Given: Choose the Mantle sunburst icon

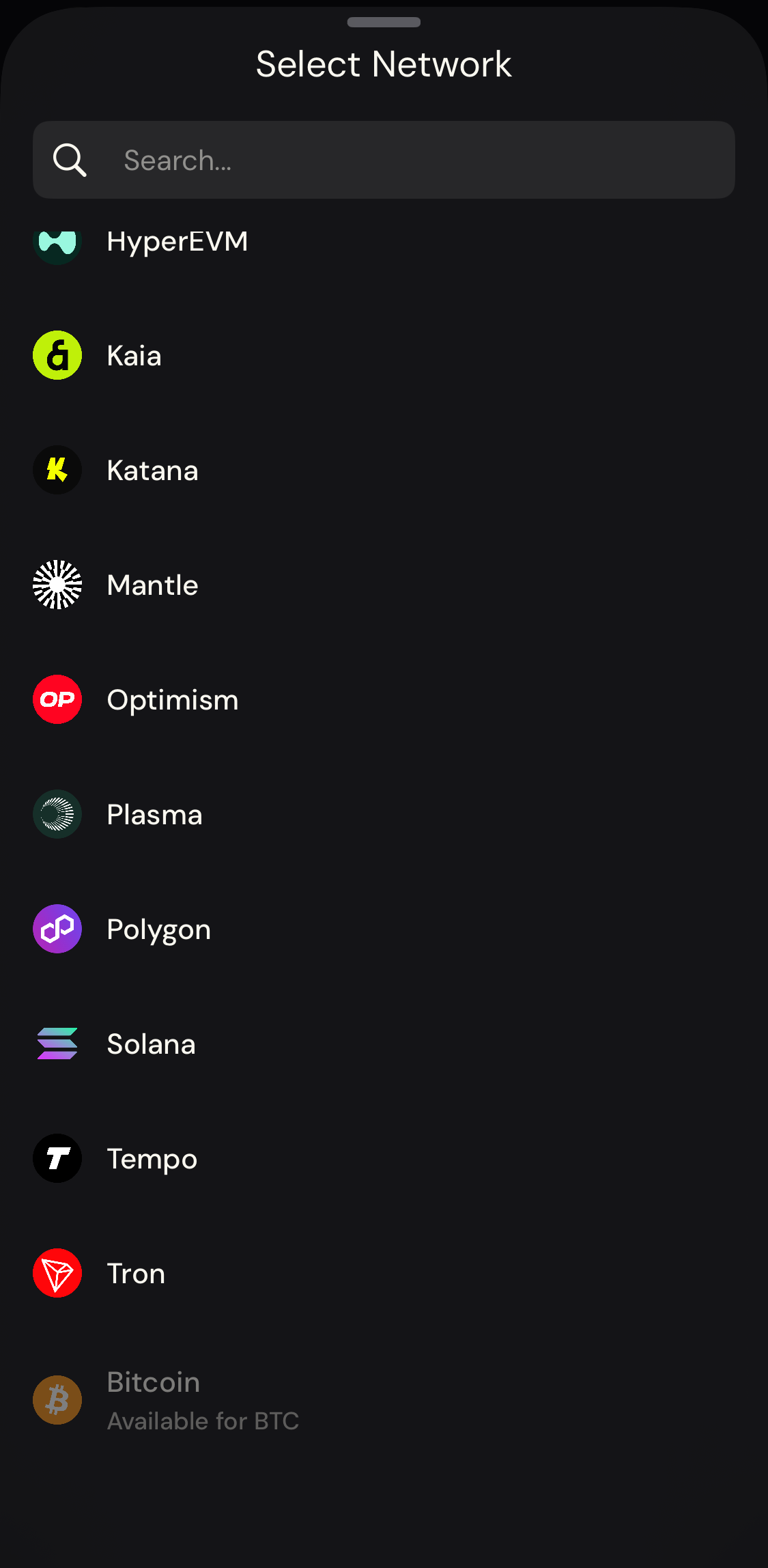Looking at the screenshot, I should (57, 585).
